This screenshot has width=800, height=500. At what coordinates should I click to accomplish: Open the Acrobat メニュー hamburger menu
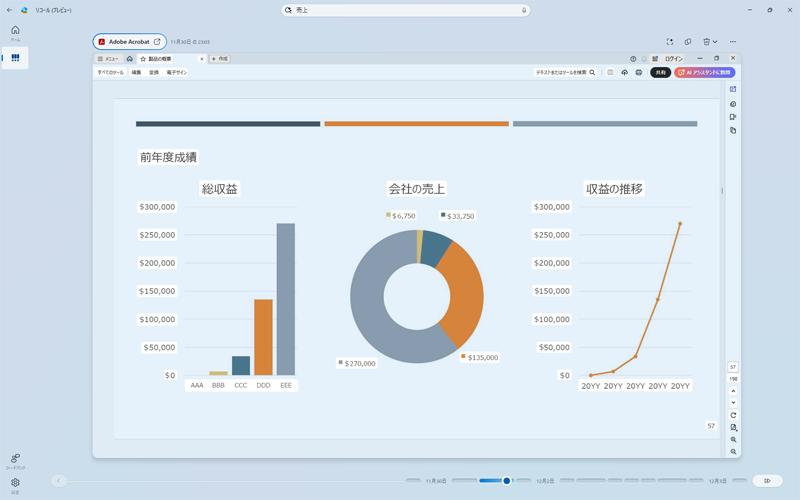(x=108, y=59)
